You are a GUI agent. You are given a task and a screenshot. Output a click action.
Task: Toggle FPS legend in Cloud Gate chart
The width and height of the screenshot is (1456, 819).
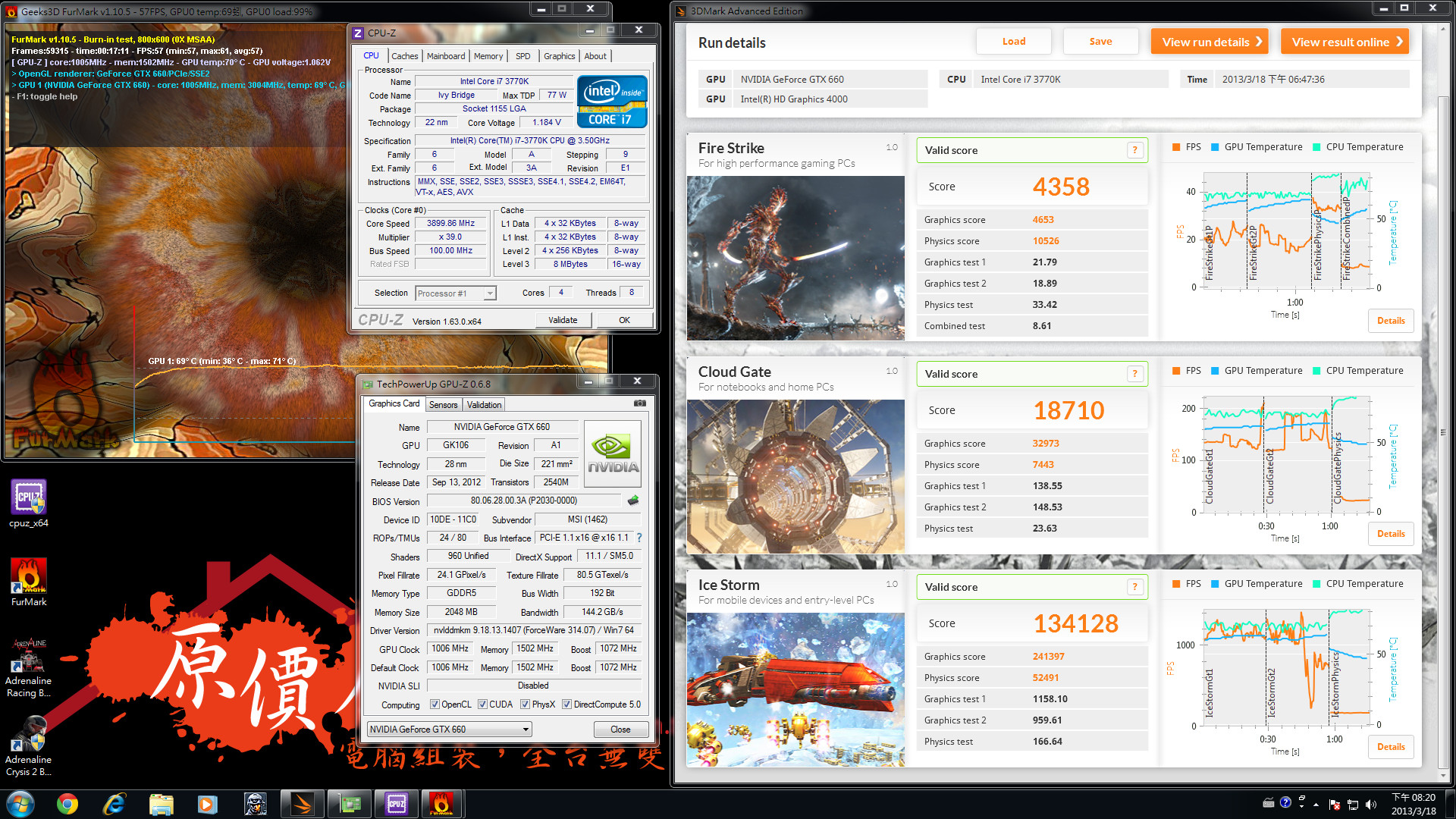[1187, 371]
